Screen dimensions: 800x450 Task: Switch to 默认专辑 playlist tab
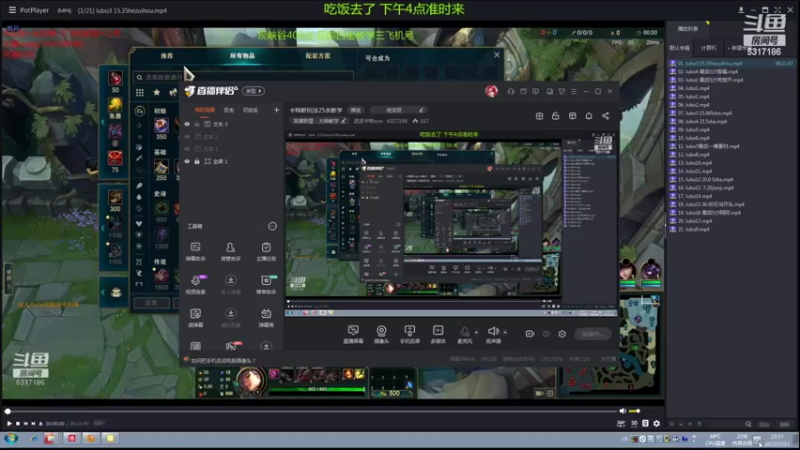click(x=679, y=48)
